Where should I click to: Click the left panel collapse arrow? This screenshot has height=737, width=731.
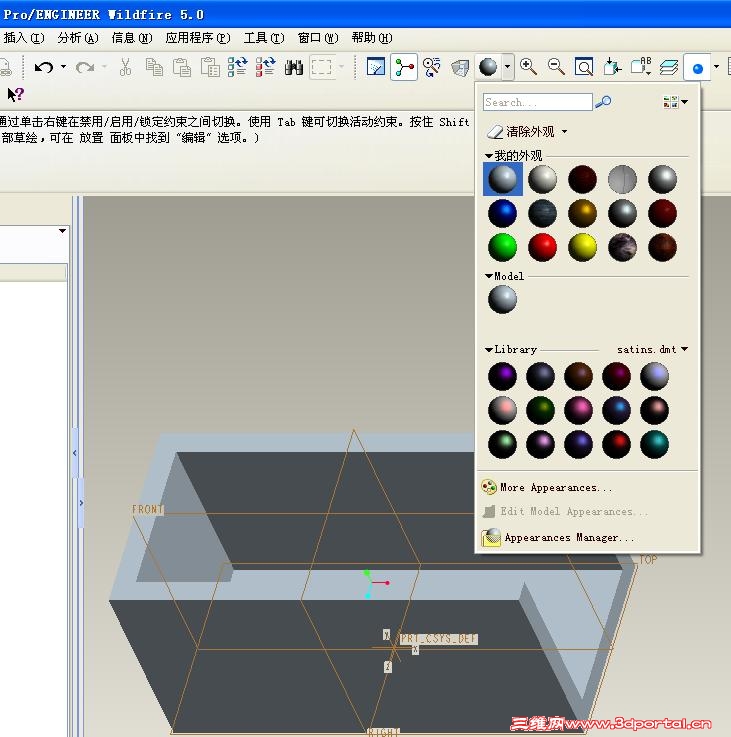(x=75, y=453)
